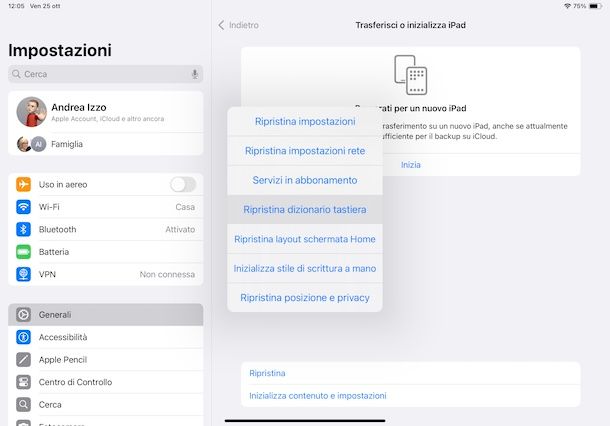The width and height of the screenshot is (610, 426).
Task: Tap the Wi-Fi status bar indicator
Action: (567, 6)
